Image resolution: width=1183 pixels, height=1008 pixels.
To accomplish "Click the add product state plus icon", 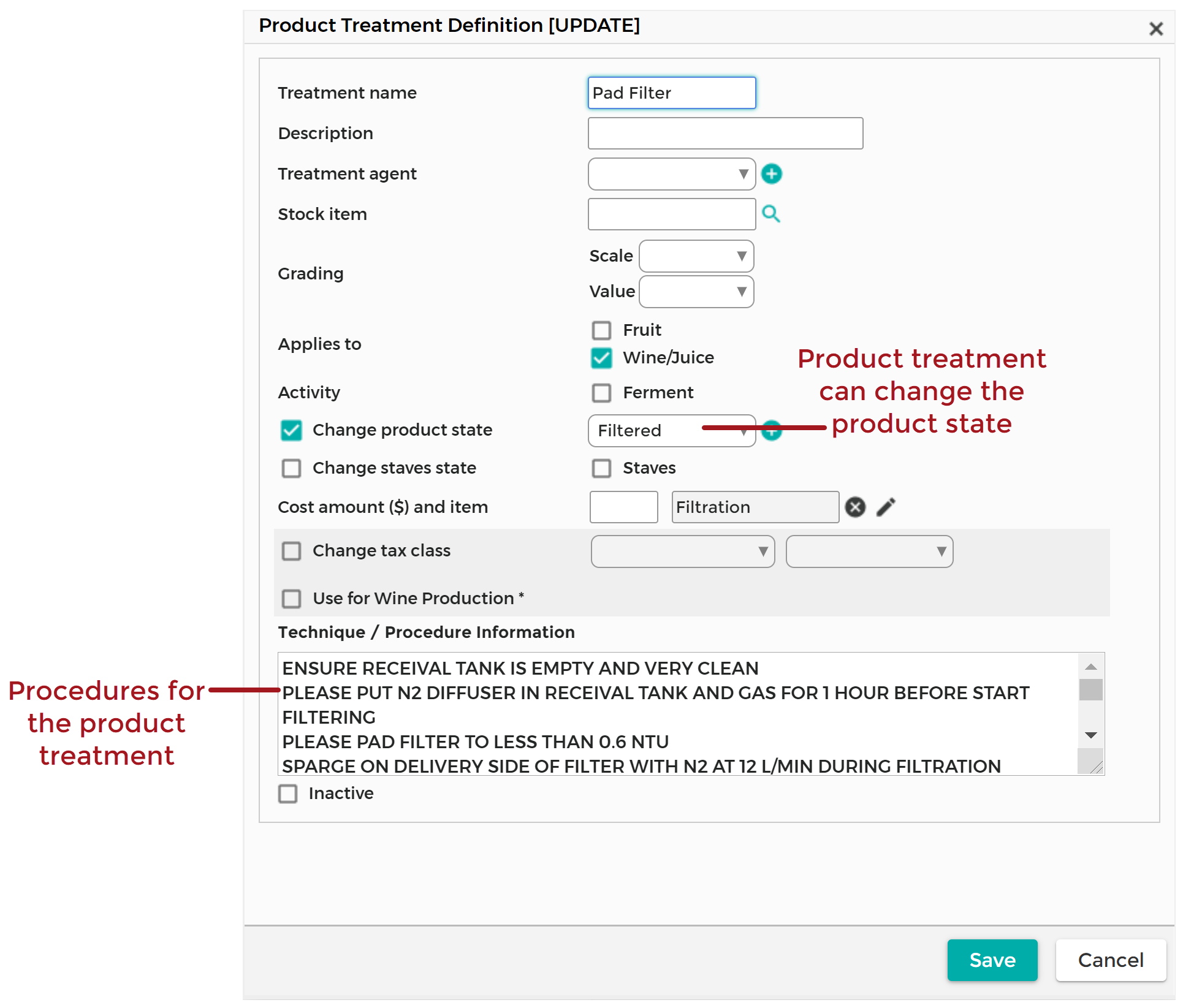I will pos(772,432).
